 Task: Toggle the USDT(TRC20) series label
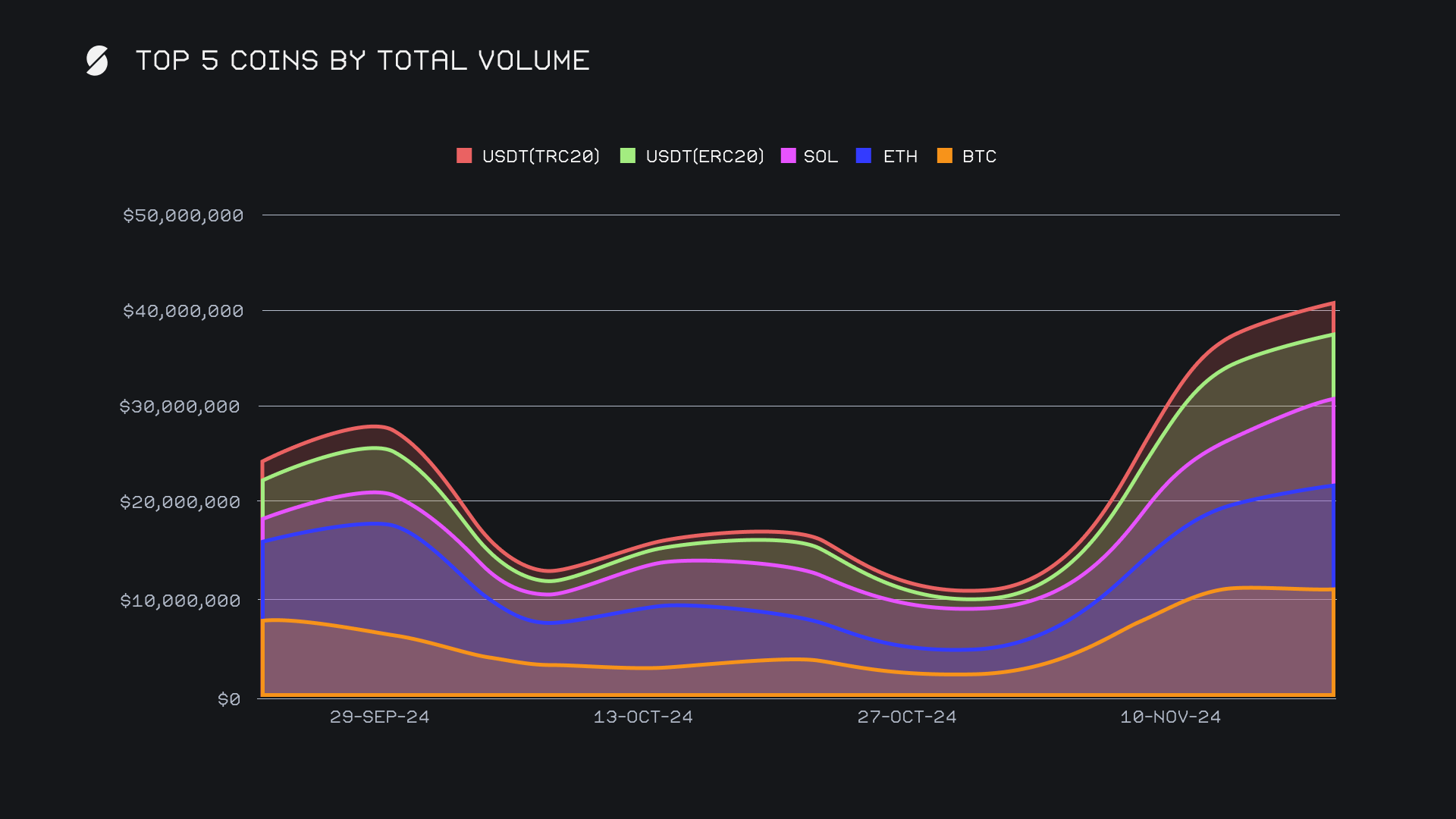(x=541, y=156)
